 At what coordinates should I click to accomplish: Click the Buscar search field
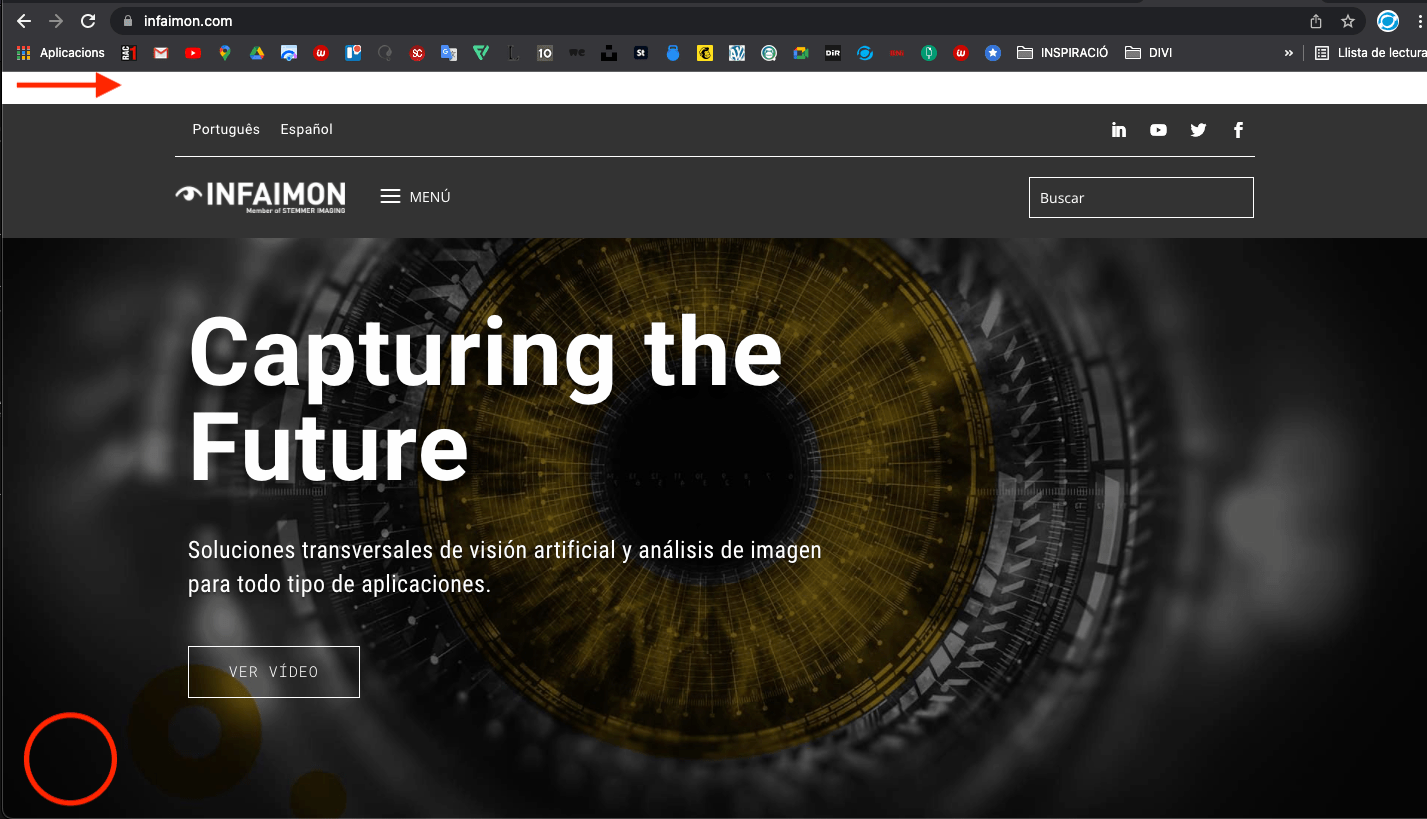click(x=1141, y=197)
